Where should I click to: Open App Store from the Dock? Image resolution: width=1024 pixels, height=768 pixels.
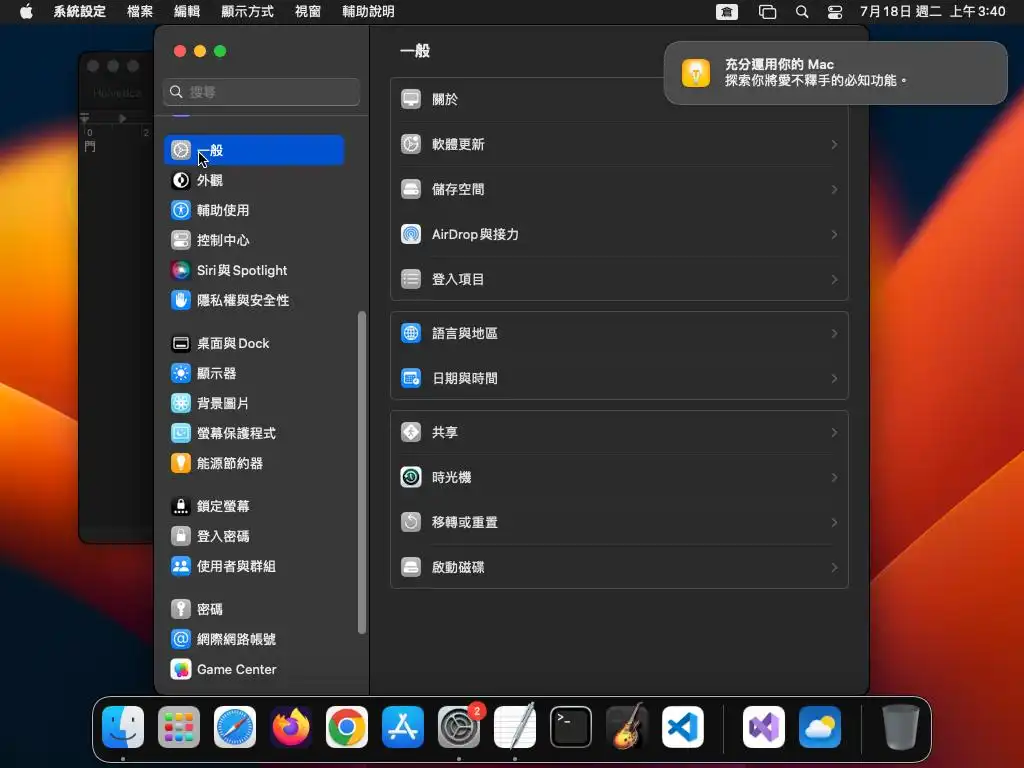[x=403, y=727]
